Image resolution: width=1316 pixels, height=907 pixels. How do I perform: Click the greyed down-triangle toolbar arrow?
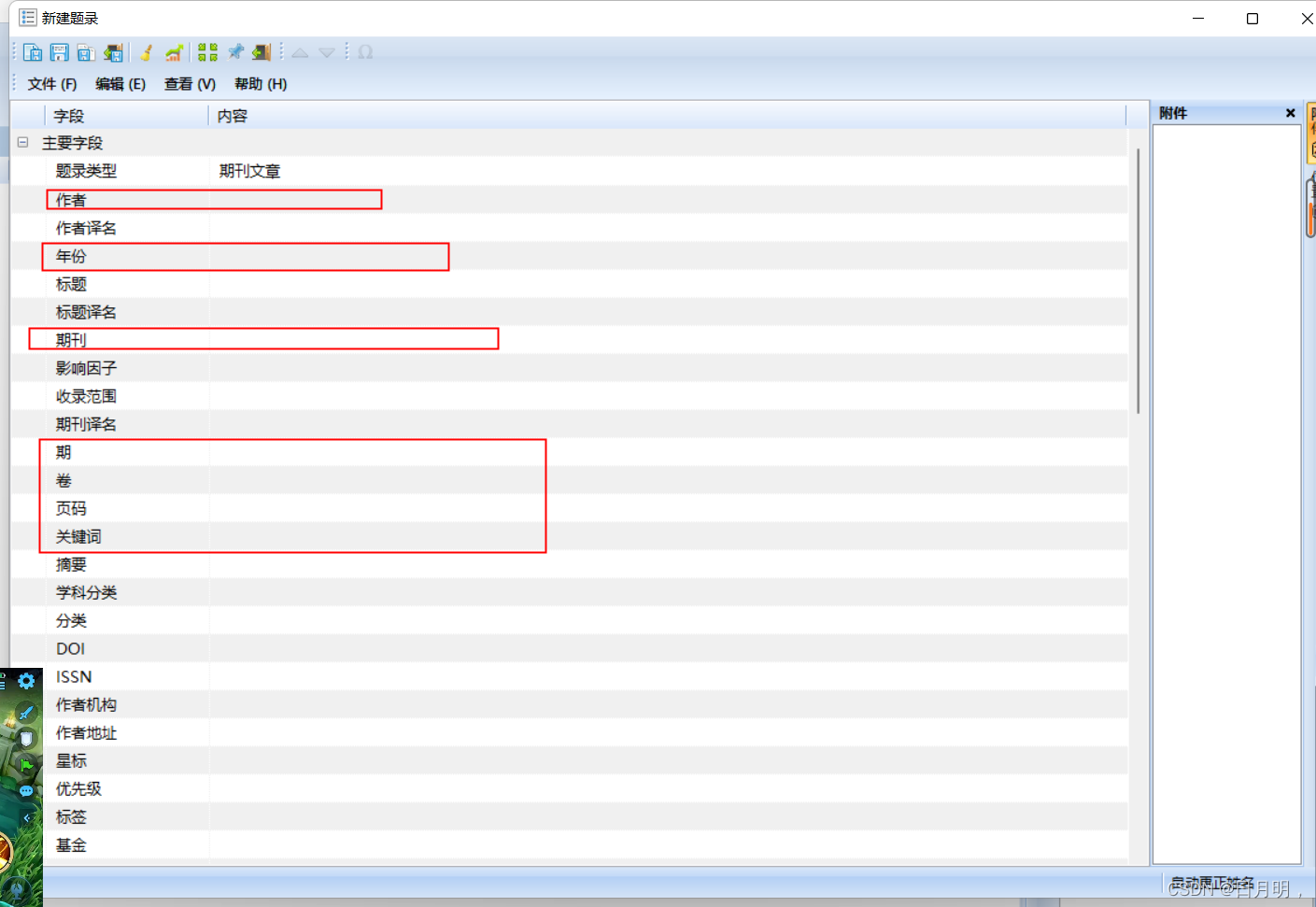pos(327,53)
